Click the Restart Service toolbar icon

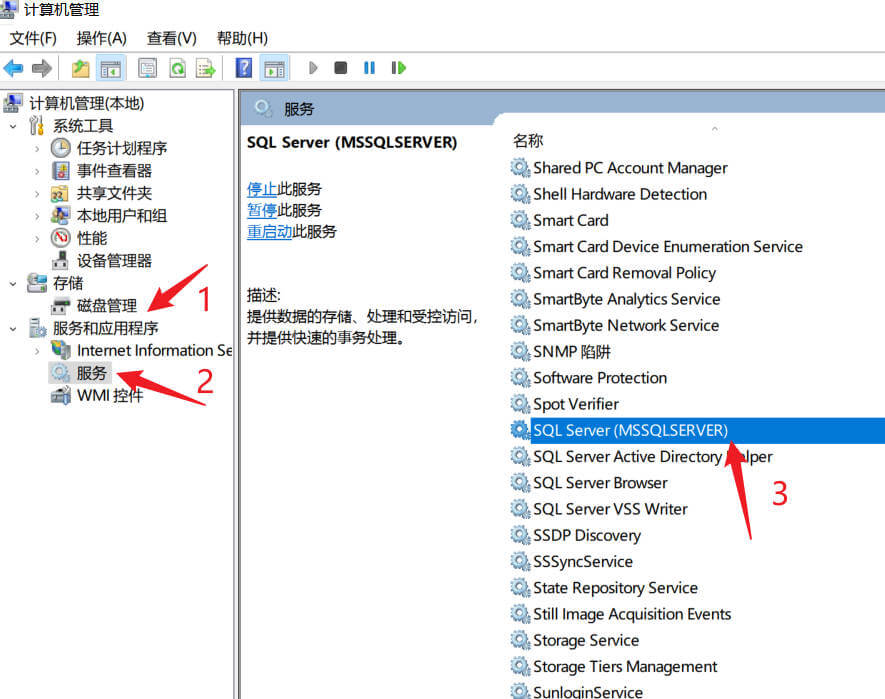pos(398,68)
